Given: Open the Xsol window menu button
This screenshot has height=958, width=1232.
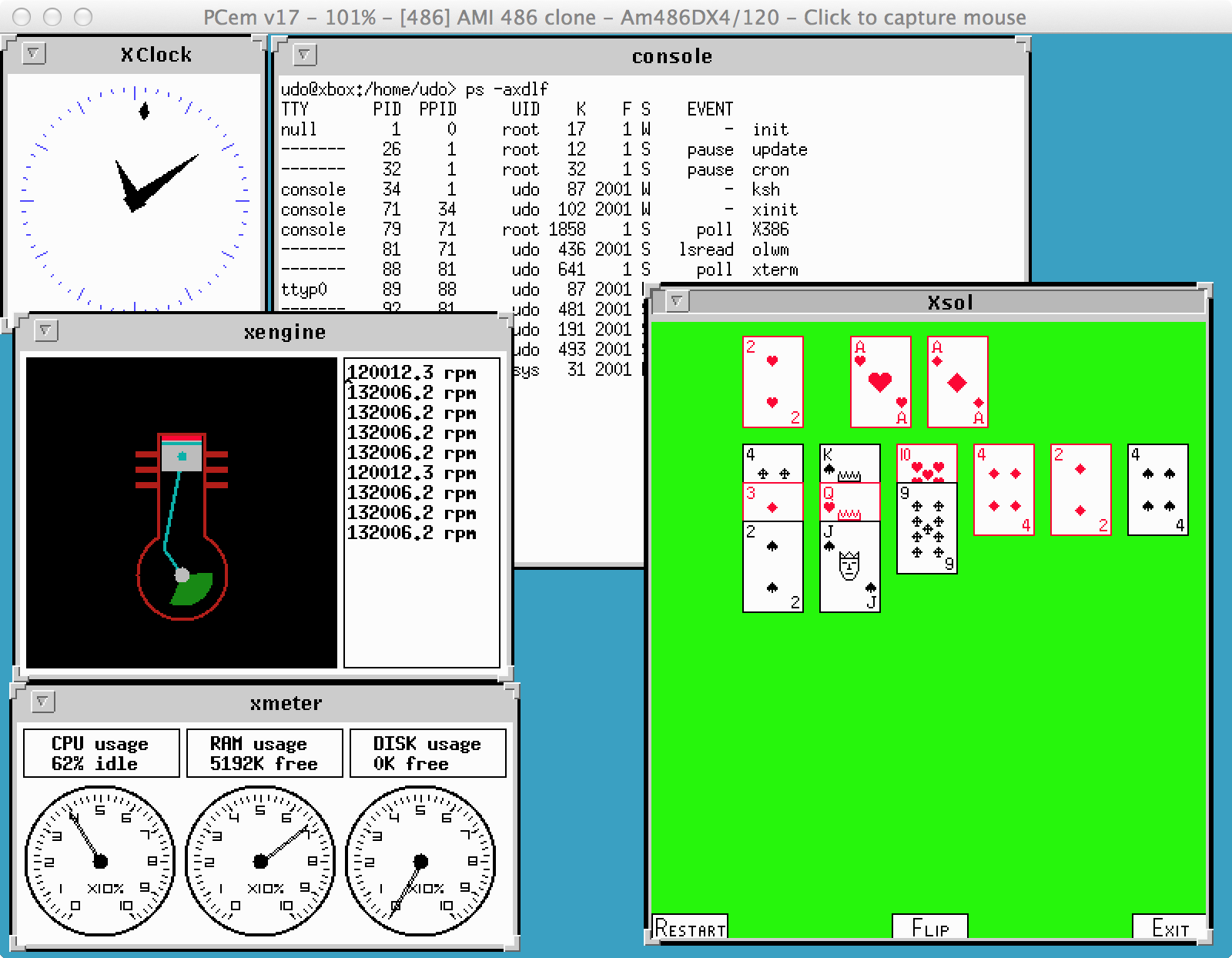Looking at the screenshot, I should (676, 301).
